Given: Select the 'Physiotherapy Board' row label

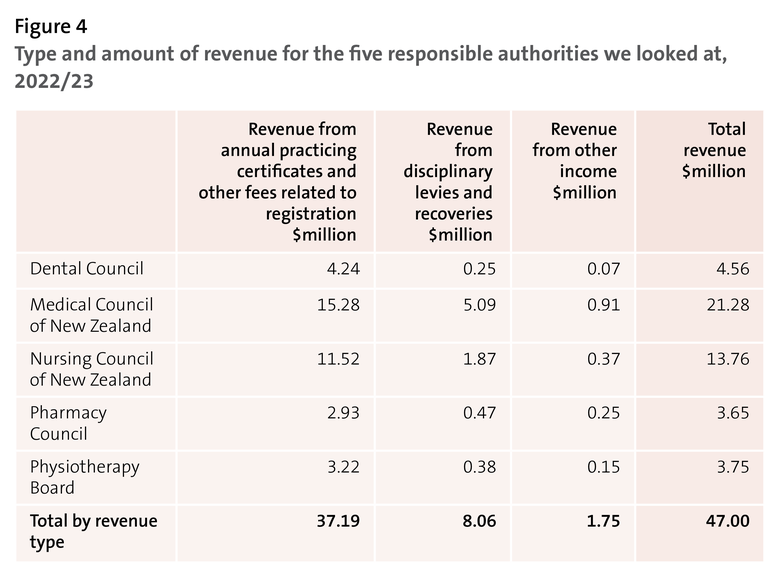Looking at the screenshot, I should (x=85, y=477).
